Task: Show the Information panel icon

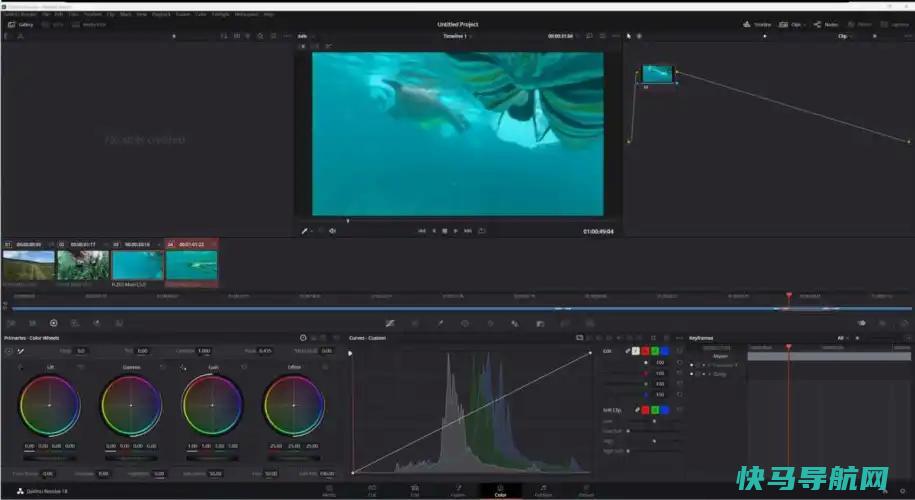Action: (x=904, y=323)
